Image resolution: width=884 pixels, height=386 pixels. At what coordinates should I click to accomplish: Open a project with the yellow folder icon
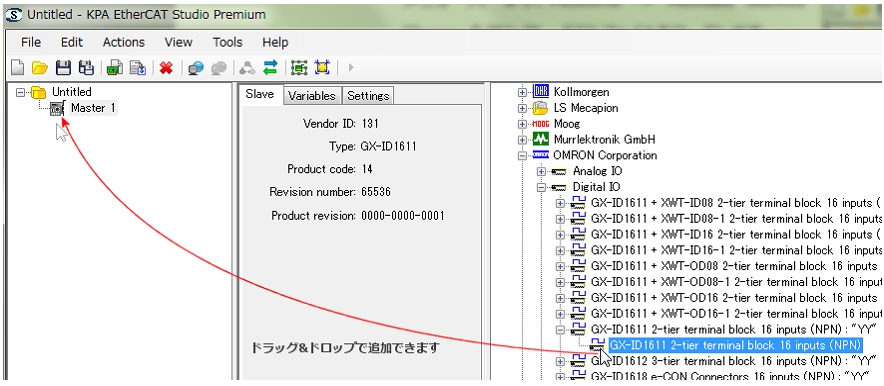tap(39, 68)
